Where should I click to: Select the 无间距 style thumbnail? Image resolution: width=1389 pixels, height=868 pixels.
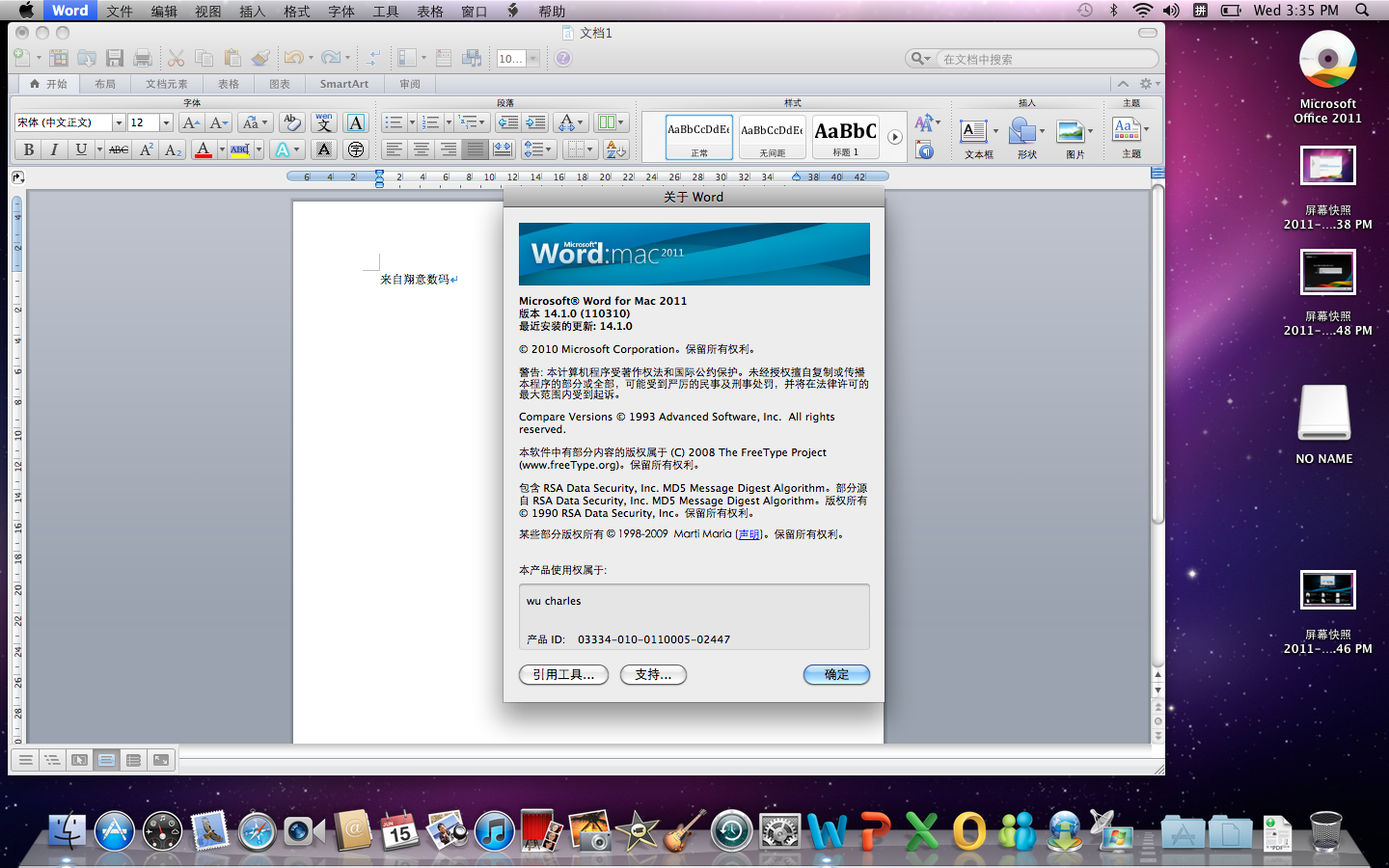click(773, 137)
